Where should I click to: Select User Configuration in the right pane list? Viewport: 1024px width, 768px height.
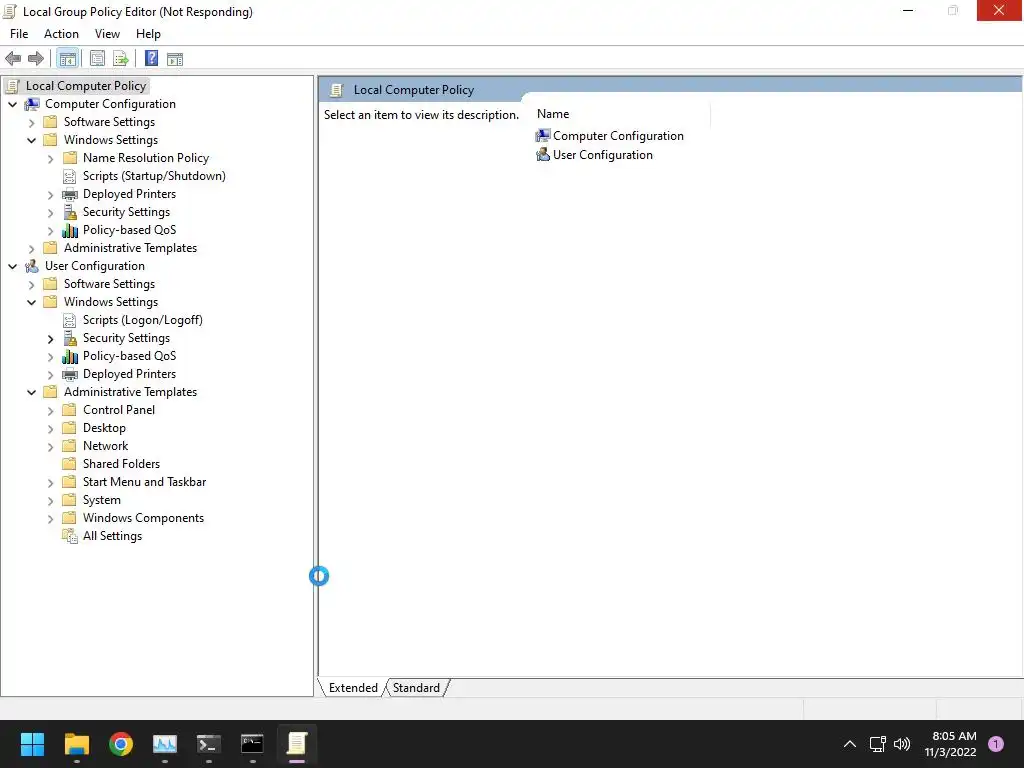click(603, 155)
